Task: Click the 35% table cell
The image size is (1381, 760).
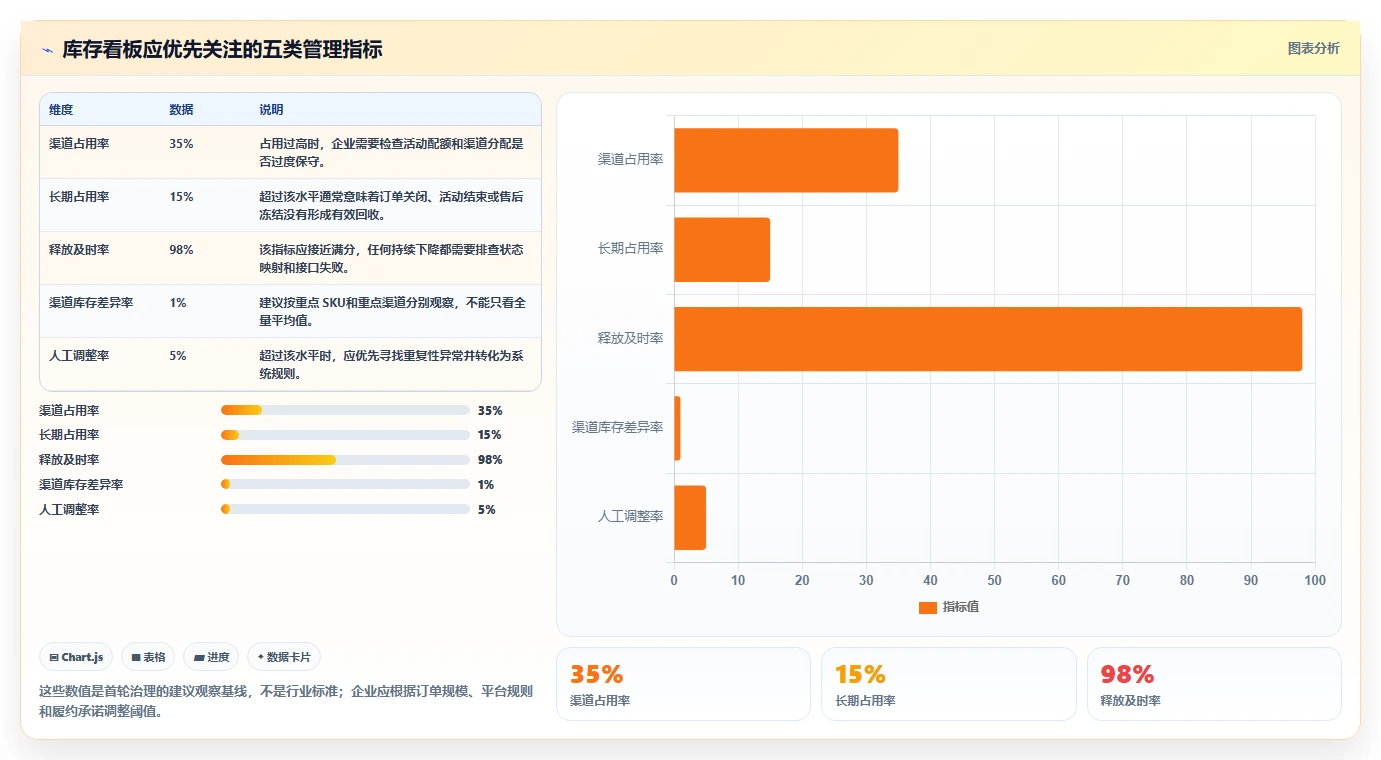Action: [181, 144]
